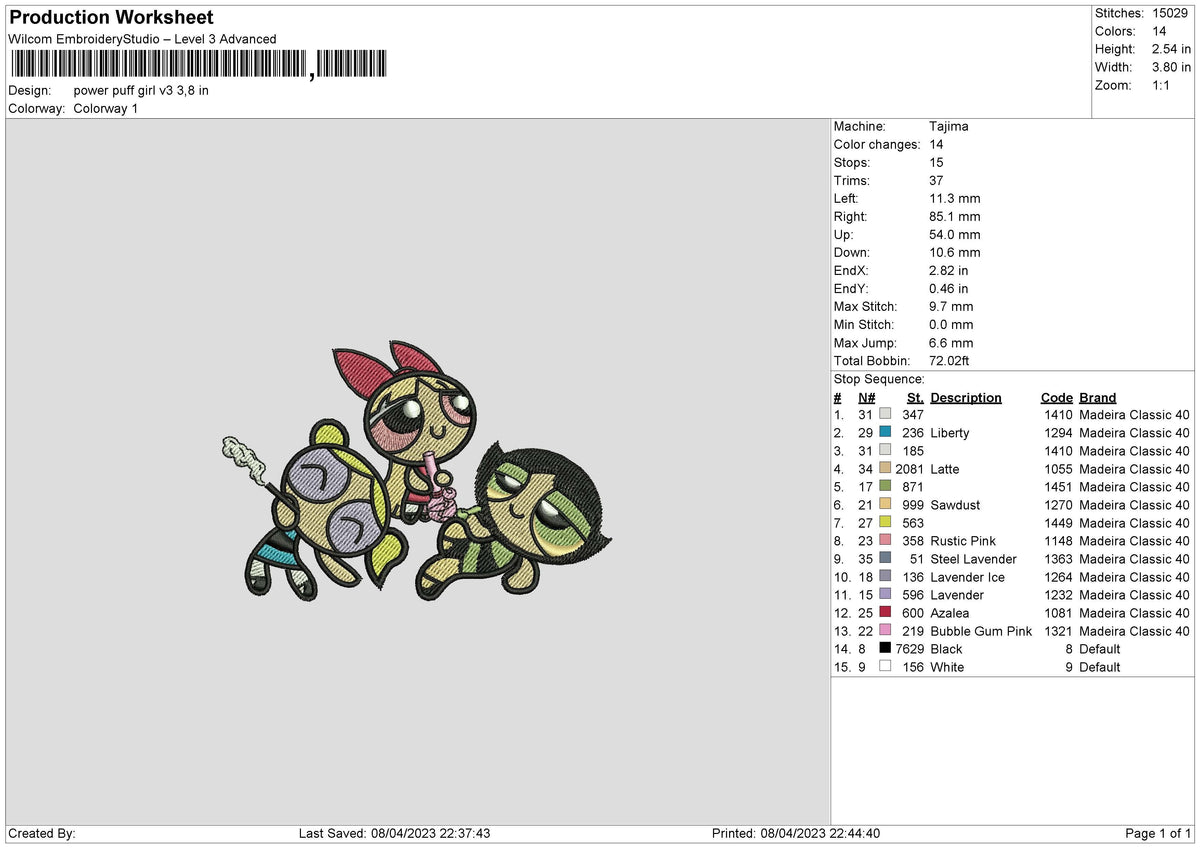This screenshot has width=1200, height=848.
Task: Select the White thread color swatch
Action: coord(885,667)
